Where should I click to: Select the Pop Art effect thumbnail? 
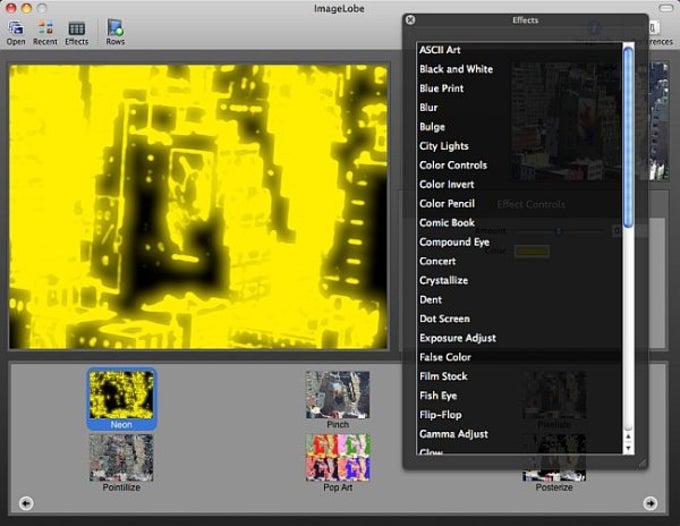(x=337, y=463)
